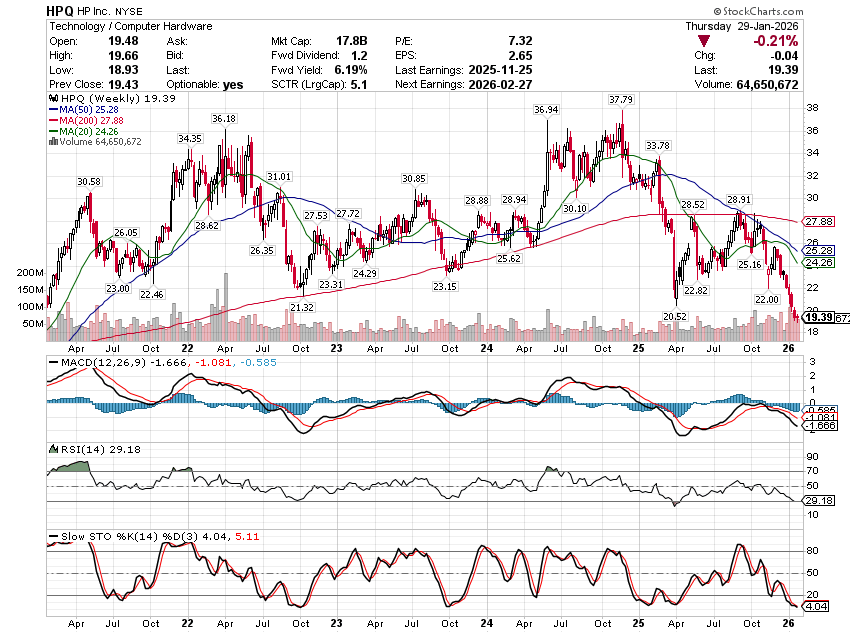This screenshot has width=850, height=633.
Task: Click the RSI(14) legend marker icon
Action: 54,450
